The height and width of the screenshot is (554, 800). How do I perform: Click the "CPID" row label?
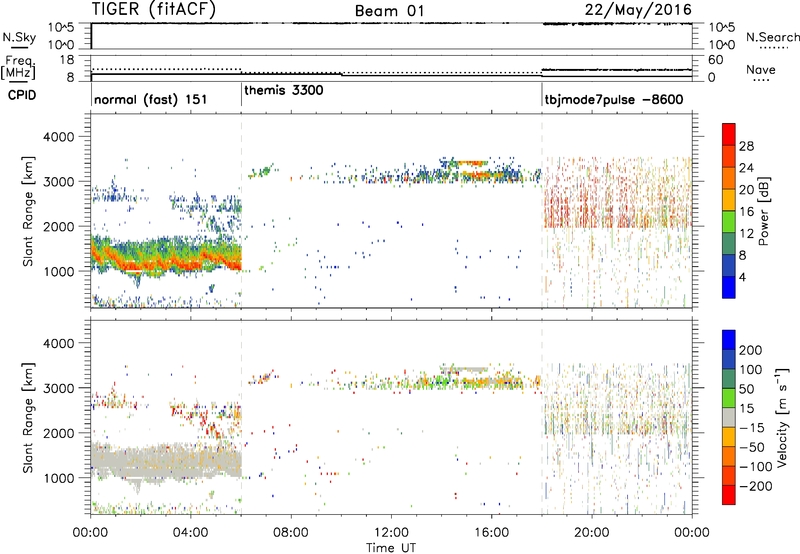[x=22, y=95]
